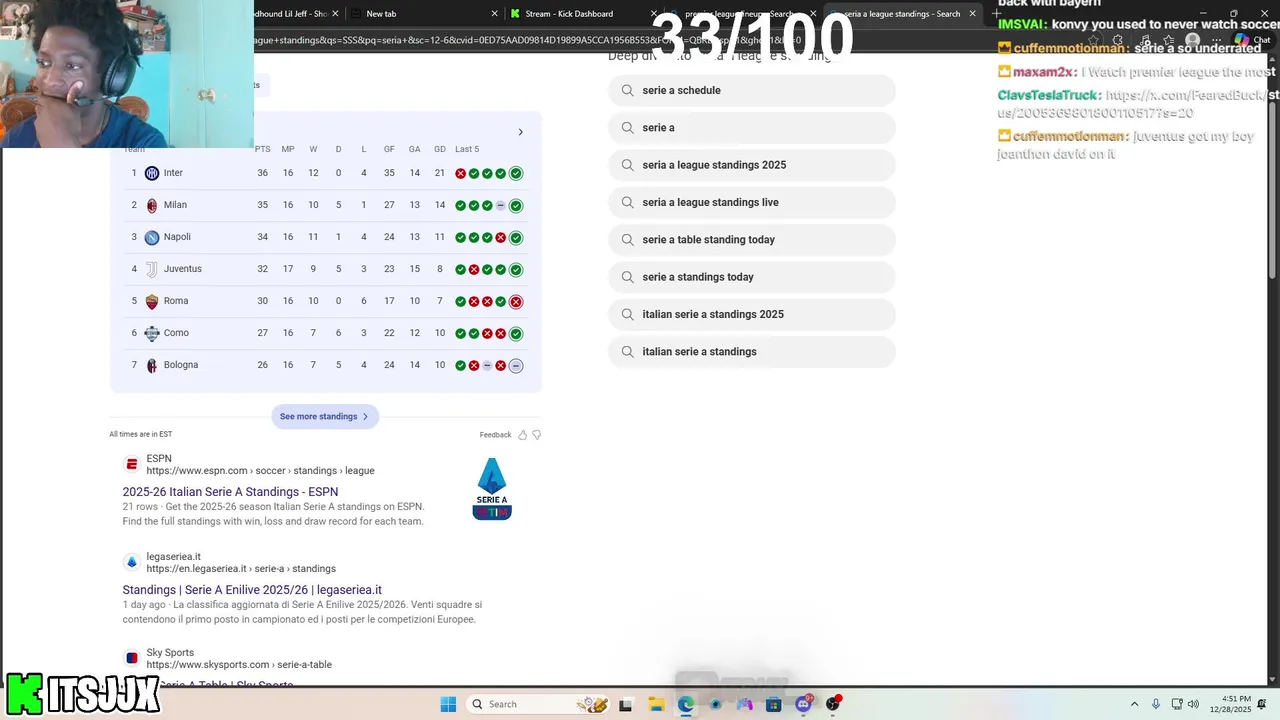Pick 'italian serie a standings 2025' suggestion

click(x=752, y=314)
